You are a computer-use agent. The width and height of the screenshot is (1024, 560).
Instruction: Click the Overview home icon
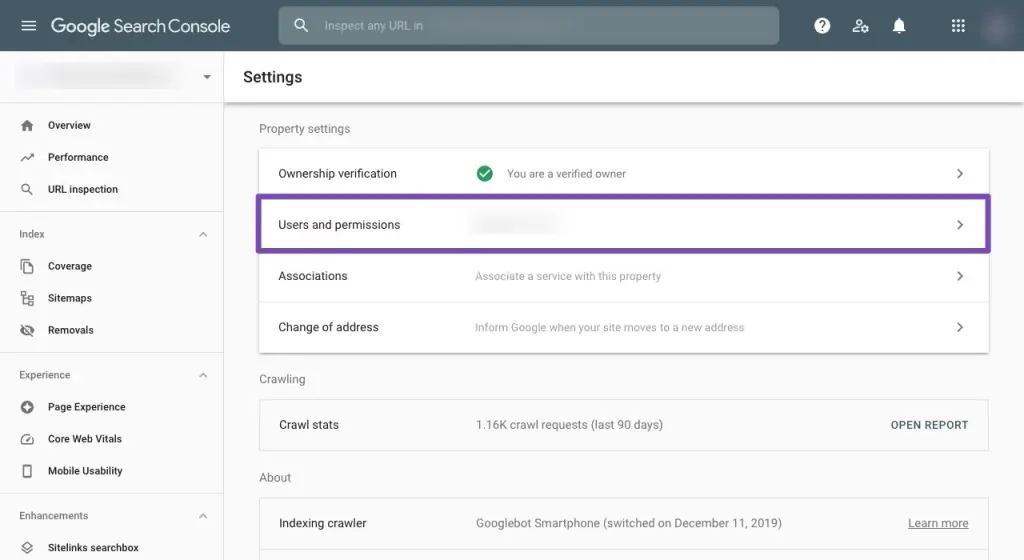[x=27, y=125]
